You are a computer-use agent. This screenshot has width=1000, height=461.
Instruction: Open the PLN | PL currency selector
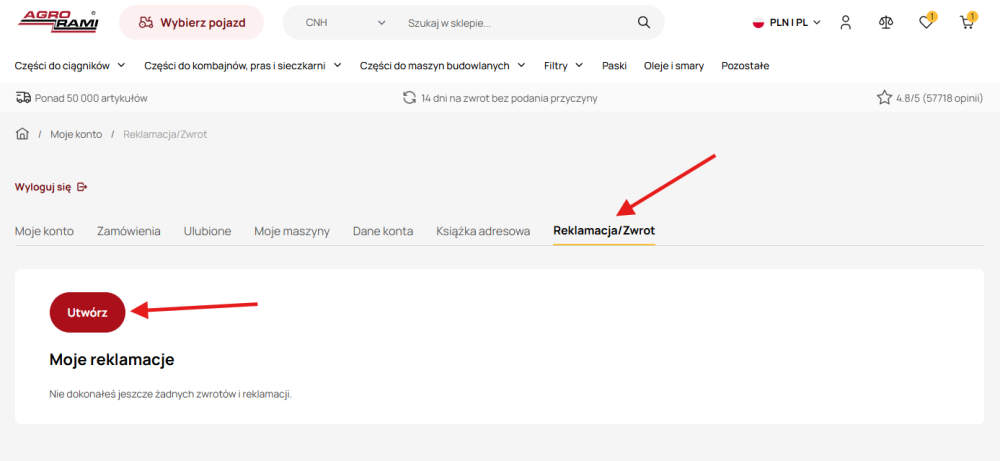pos(786,22)
